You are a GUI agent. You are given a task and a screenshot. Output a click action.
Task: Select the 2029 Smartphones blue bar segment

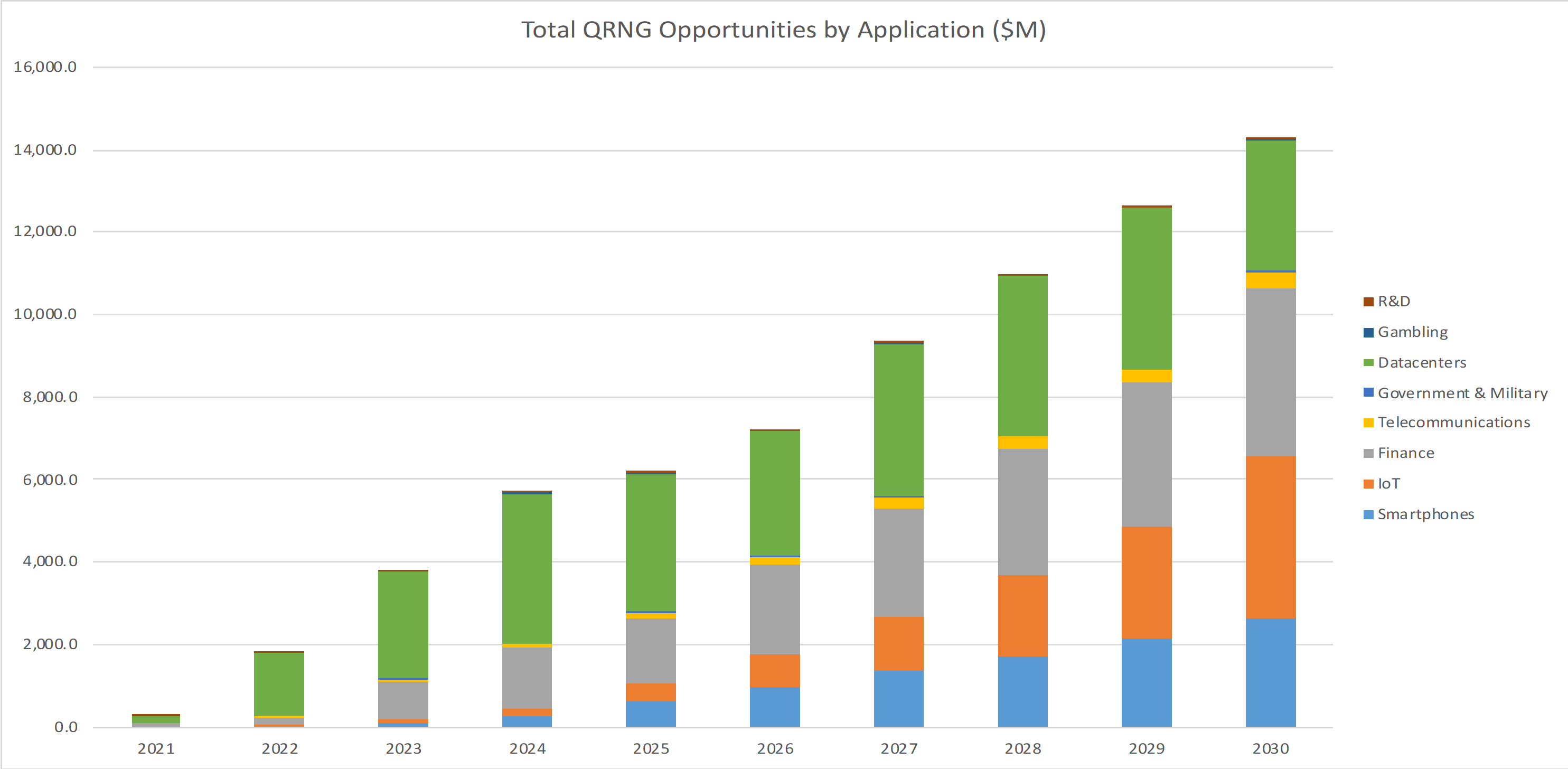tap(1147, 683)
